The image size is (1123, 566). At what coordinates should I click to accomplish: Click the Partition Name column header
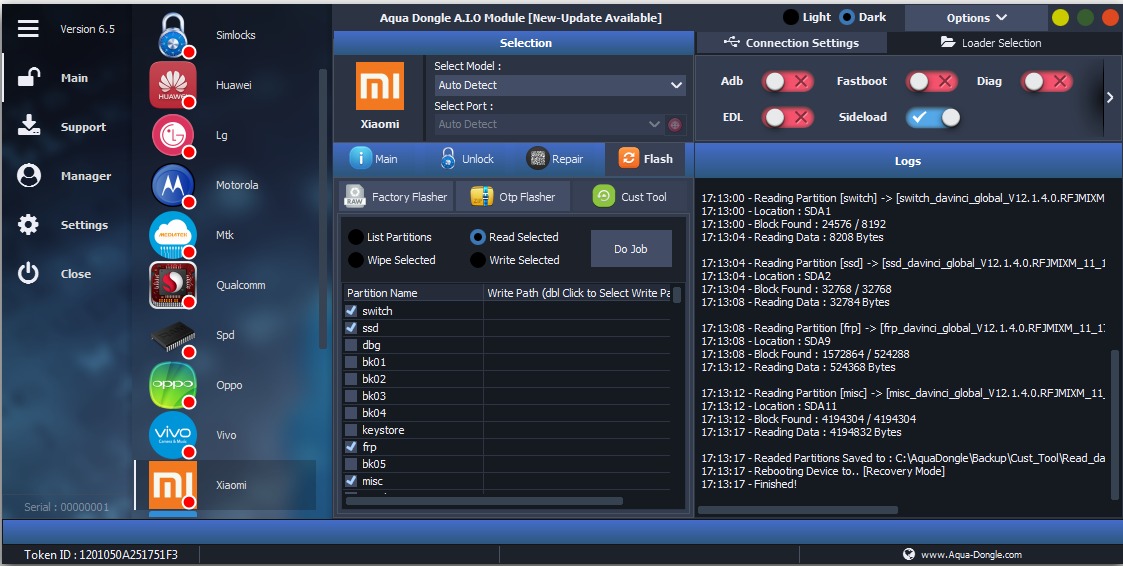pyautogui.click(x=413, y=293)
